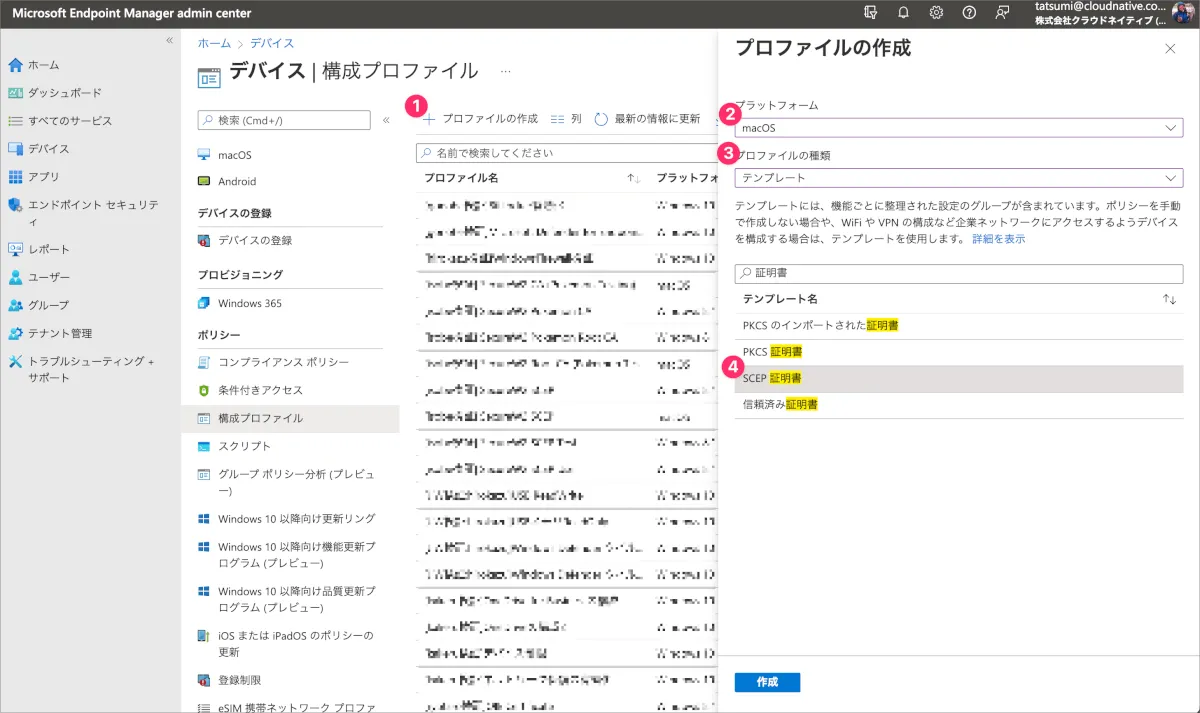
Task: Open the feedback icon in header
Action: tap(1002, 13)
